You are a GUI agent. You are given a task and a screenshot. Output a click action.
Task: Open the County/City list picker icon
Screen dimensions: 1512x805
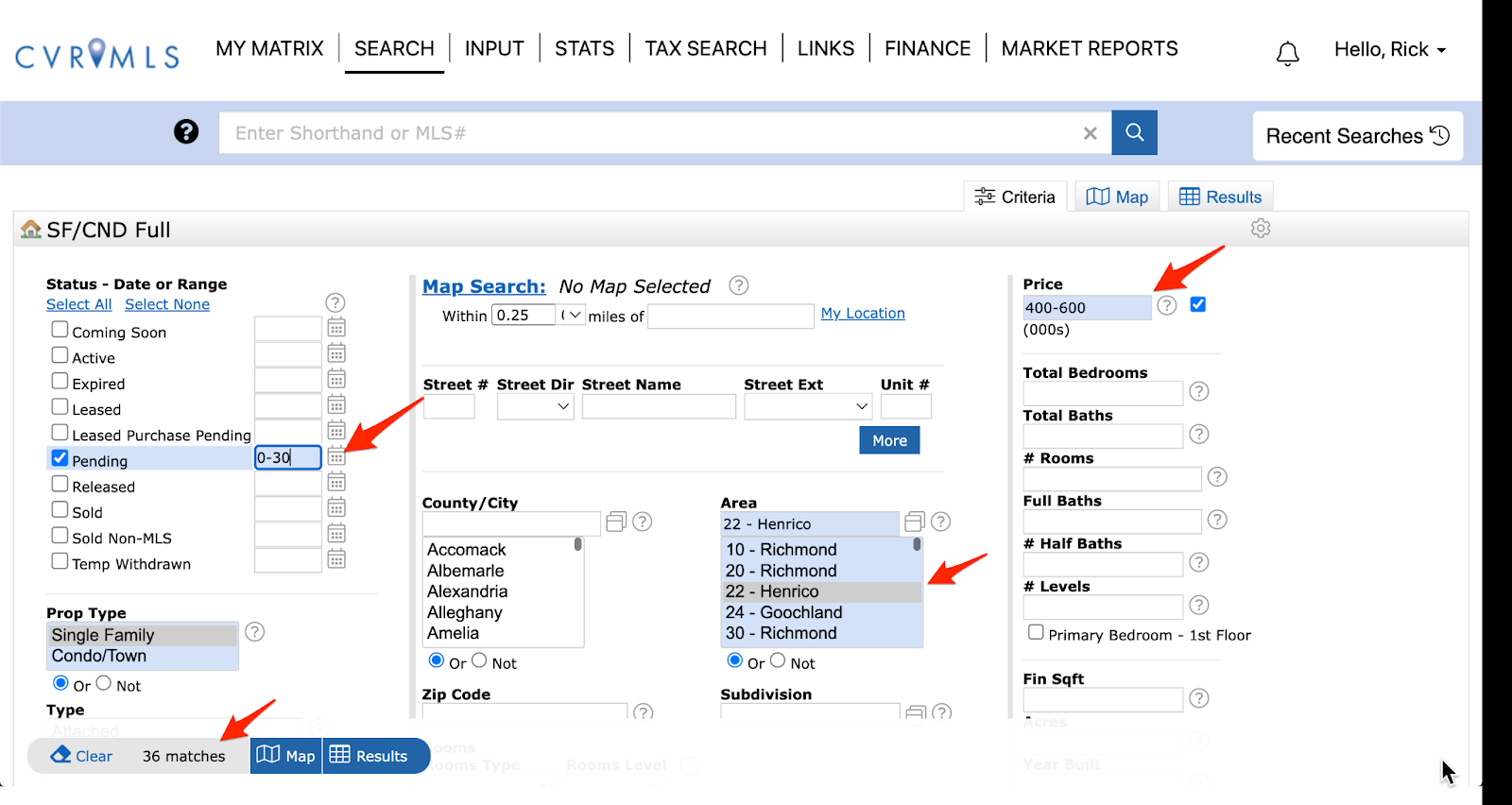(x=616, y=522)
